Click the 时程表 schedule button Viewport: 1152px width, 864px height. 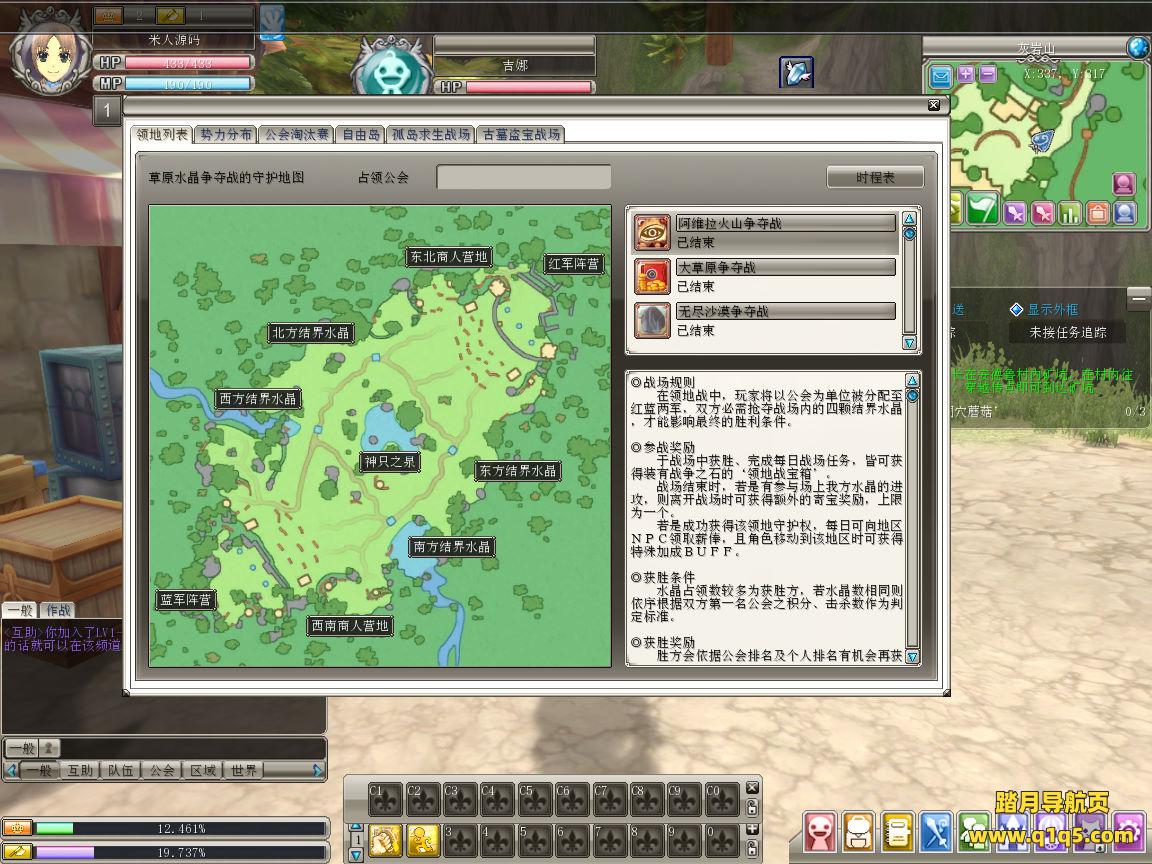pos(875,177)
